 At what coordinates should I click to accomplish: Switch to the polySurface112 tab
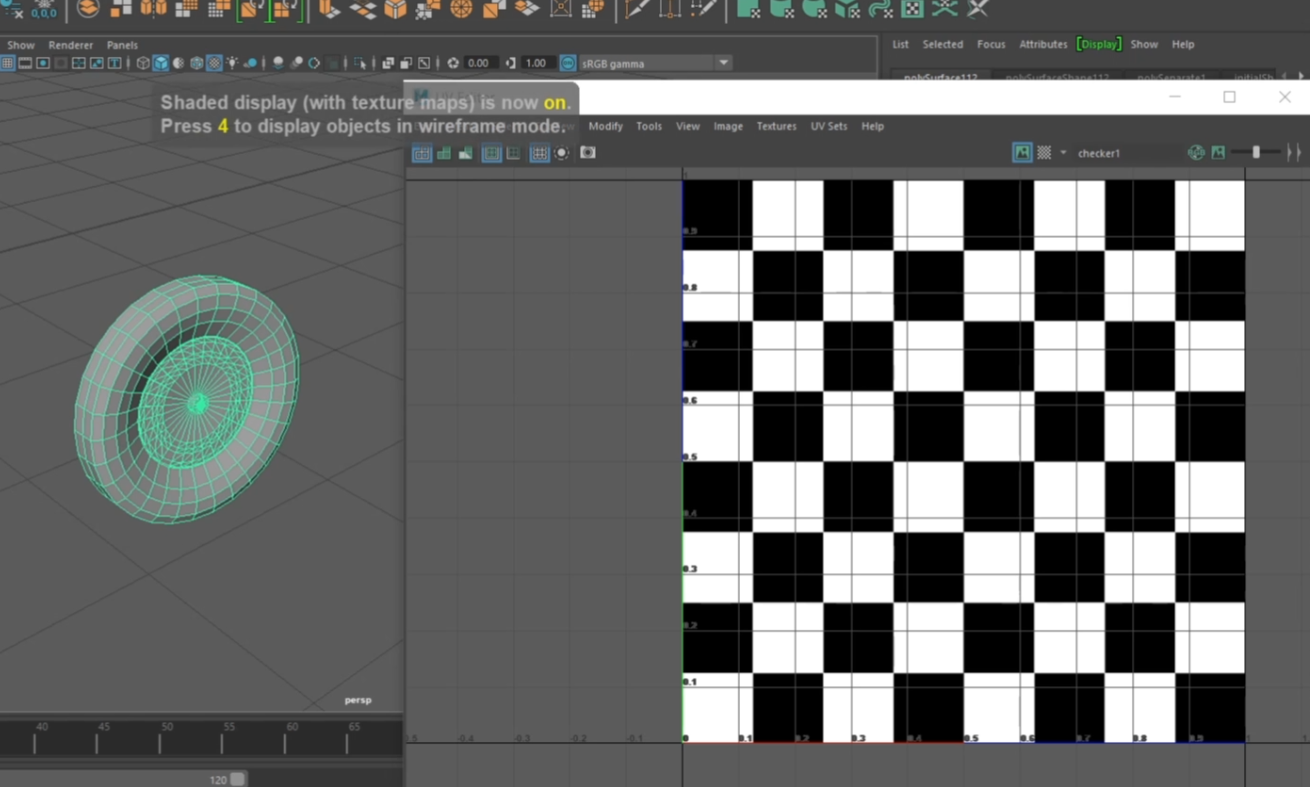click(940, 76)
